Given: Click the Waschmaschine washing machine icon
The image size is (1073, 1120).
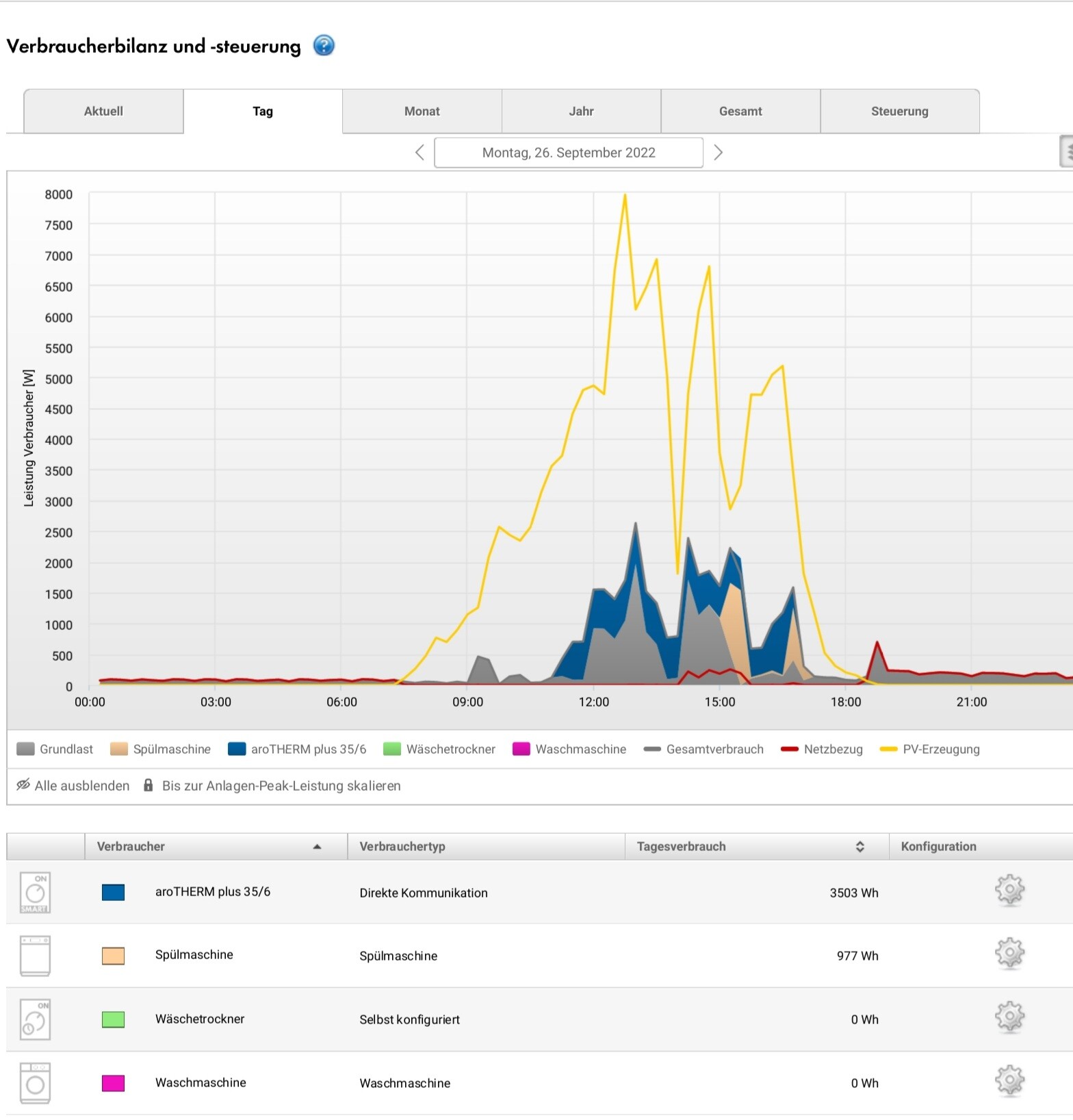Looking at the screenshot, I should tap(35, 1083).
